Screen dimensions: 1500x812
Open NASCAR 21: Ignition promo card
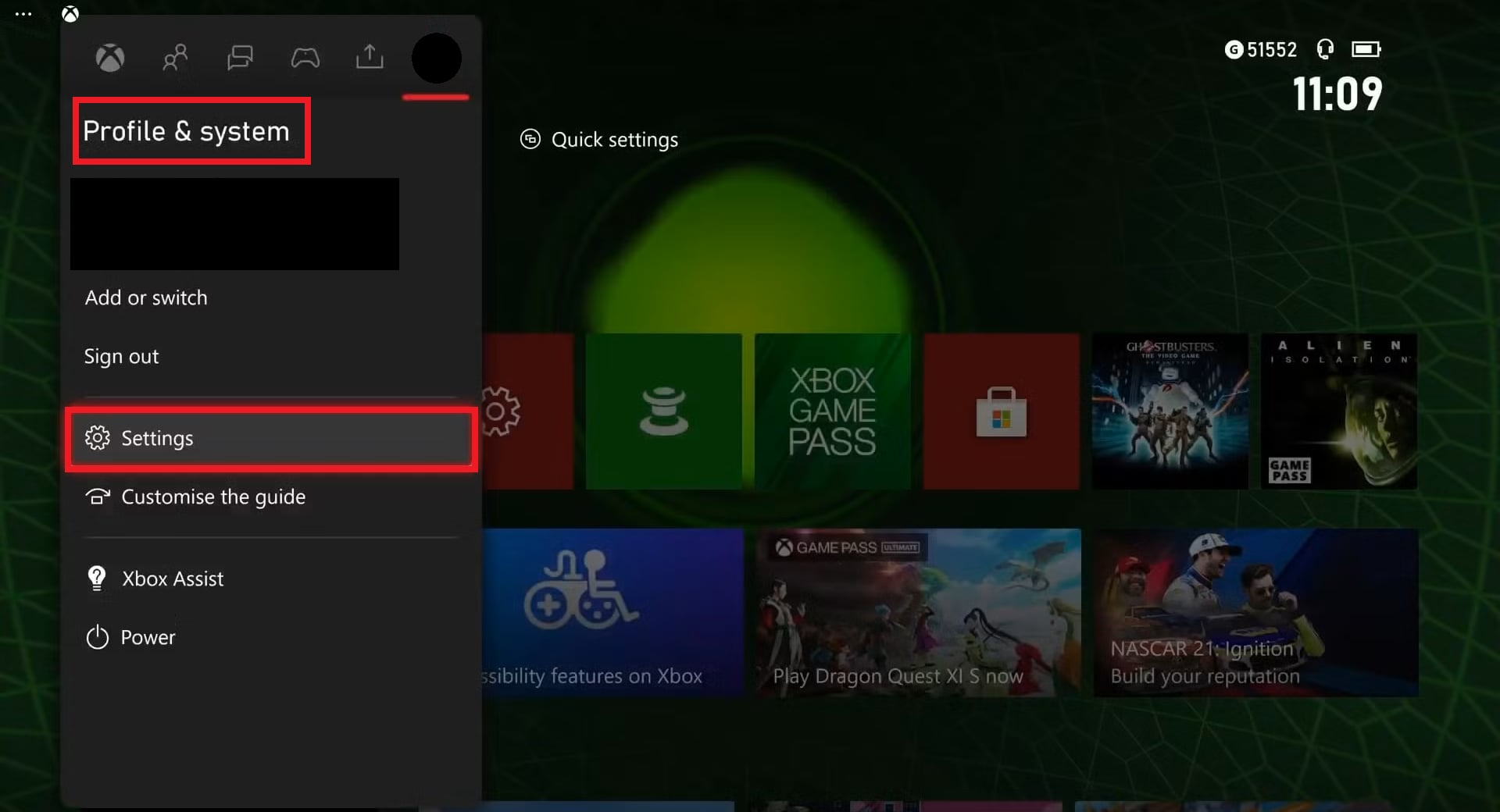(x=1255, y=613)
